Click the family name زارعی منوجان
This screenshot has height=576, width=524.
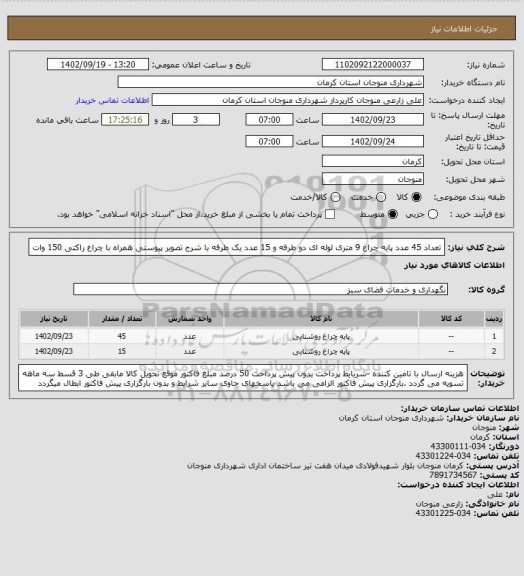tap(440, 504)
